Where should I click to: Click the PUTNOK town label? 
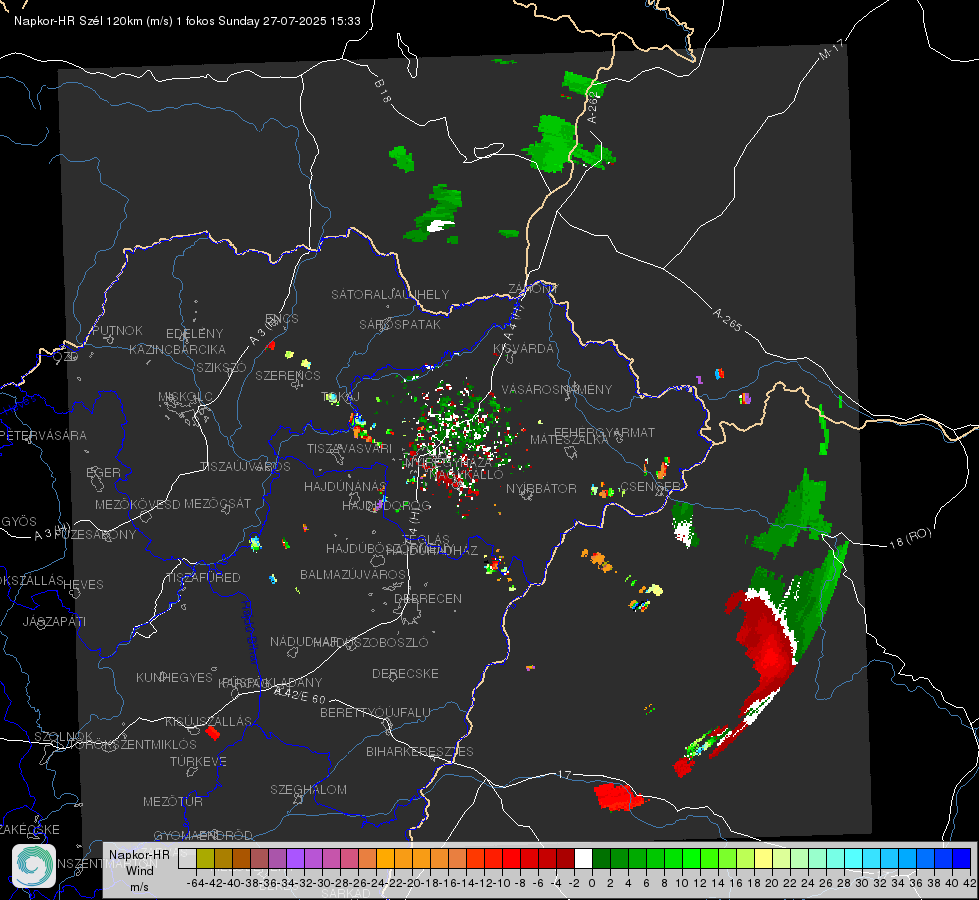pyautogui.click(x=118, y=330)
